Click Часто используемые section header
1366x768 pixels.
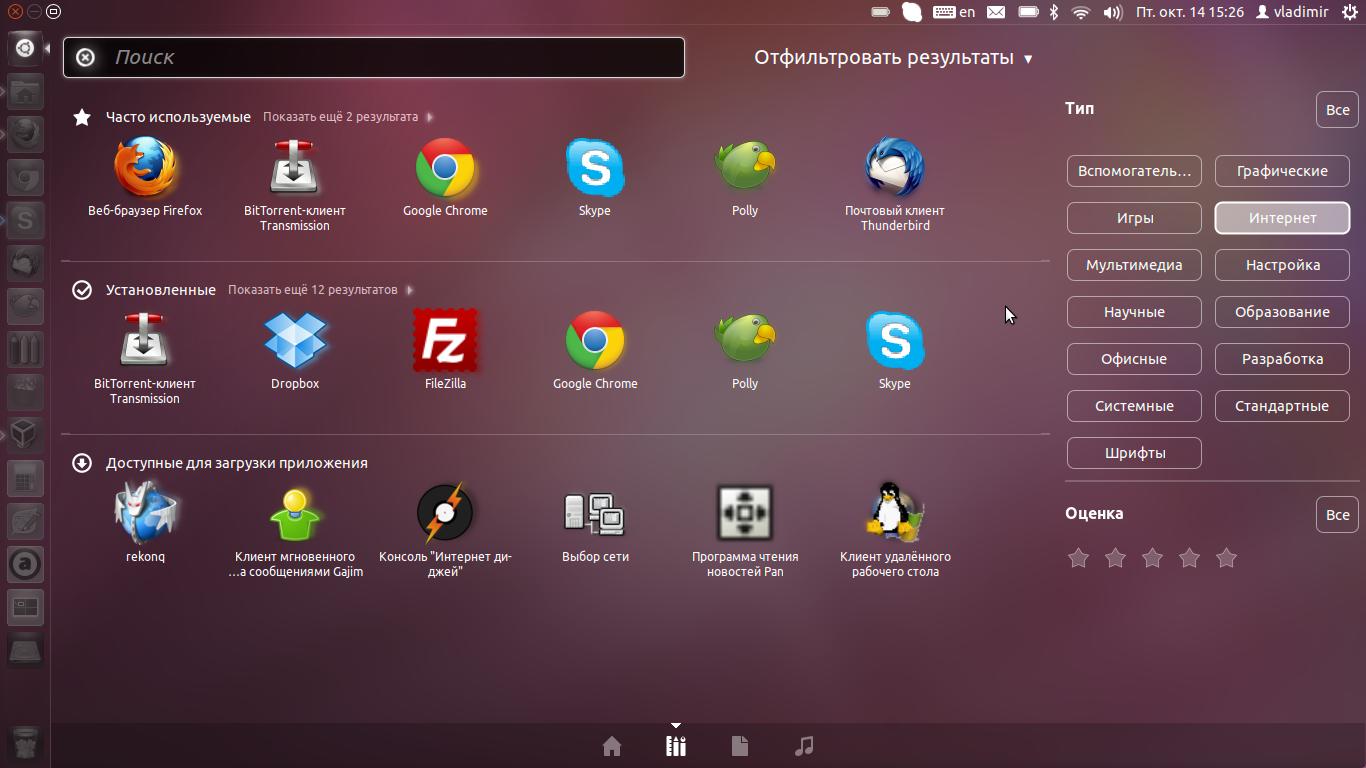tap(178, 117)
